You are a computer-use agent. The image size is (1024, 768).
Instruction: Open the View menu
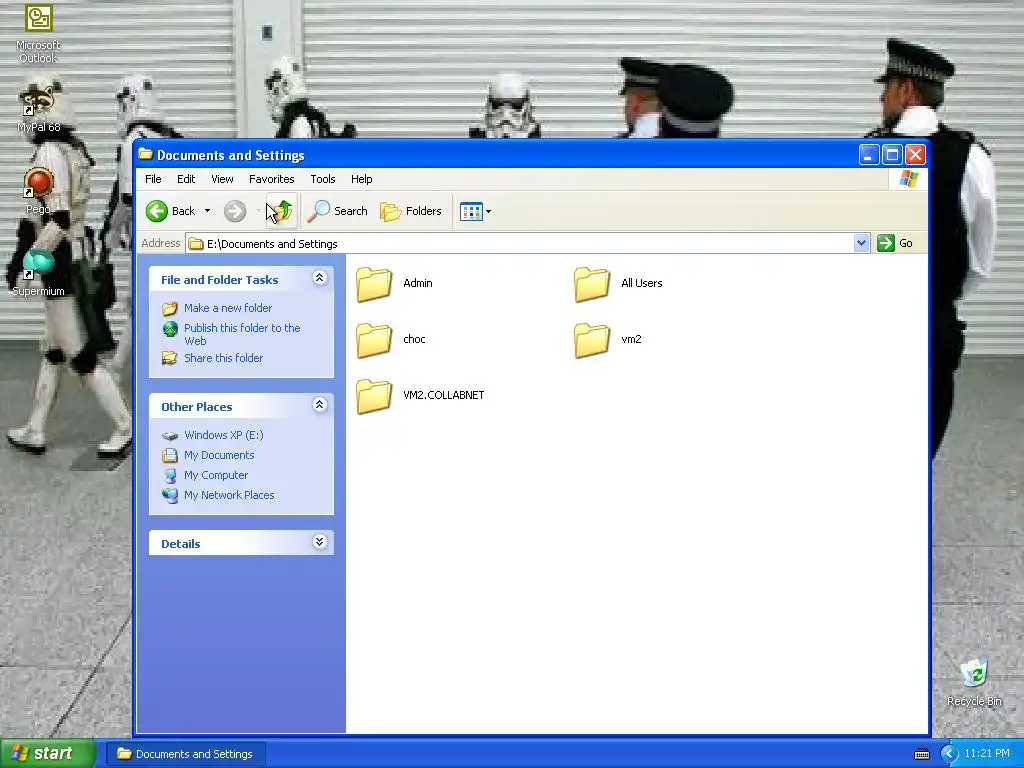(x=222, y=179)
